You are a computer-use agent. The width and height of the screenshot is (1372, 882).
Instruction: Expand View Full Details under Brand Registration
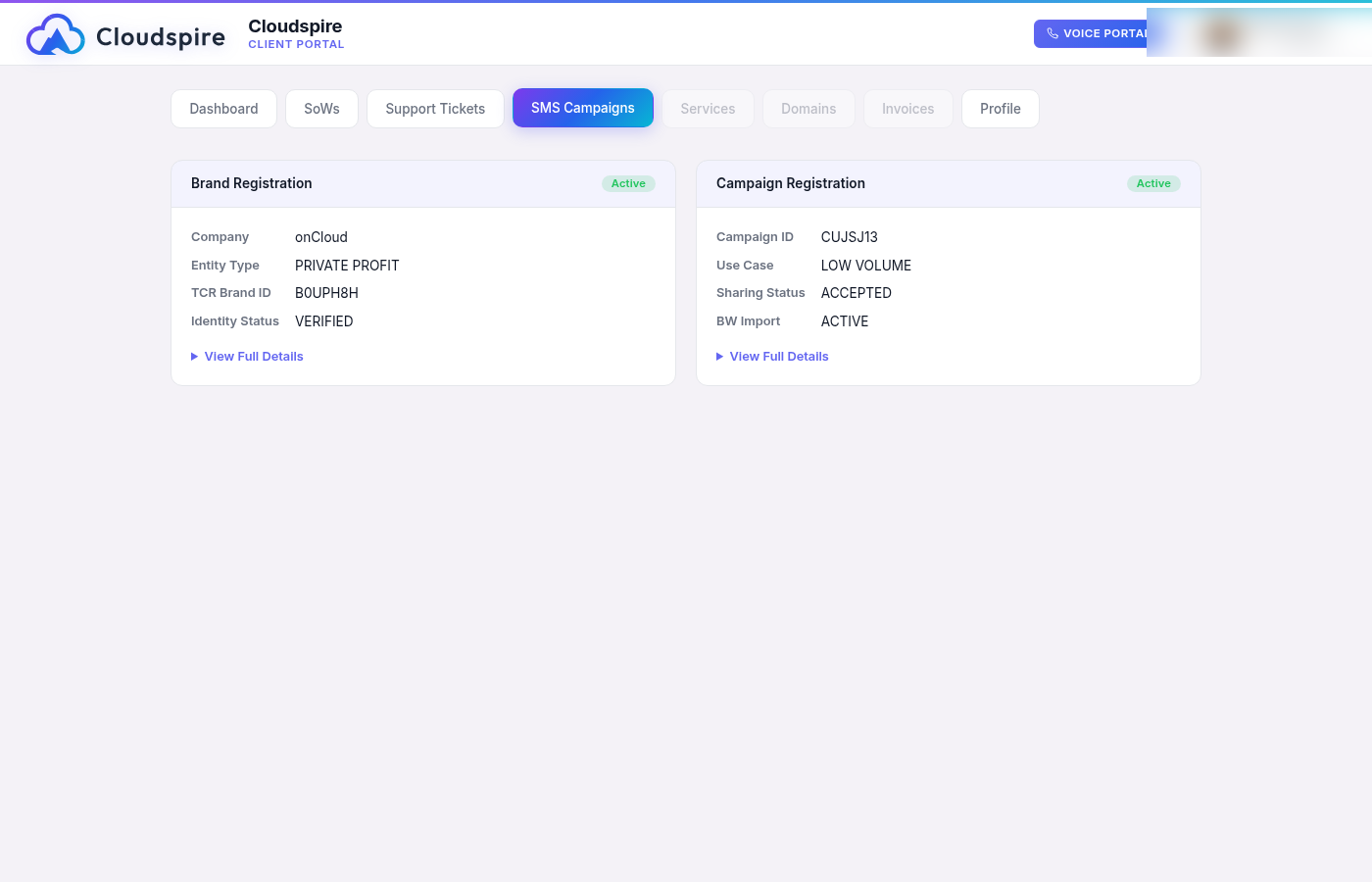coord(247,357)
